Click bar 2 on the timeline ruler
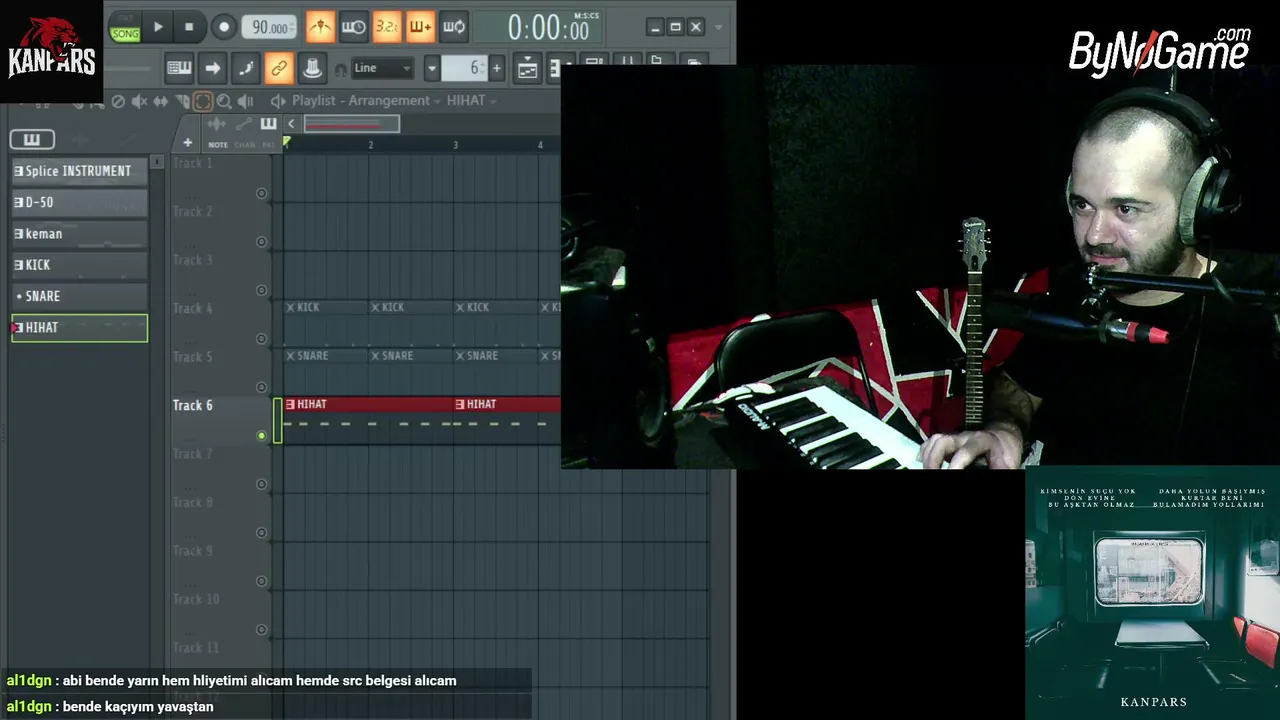Image resolution: width=1280 pixels, height=720 pixels. (371, 145)
